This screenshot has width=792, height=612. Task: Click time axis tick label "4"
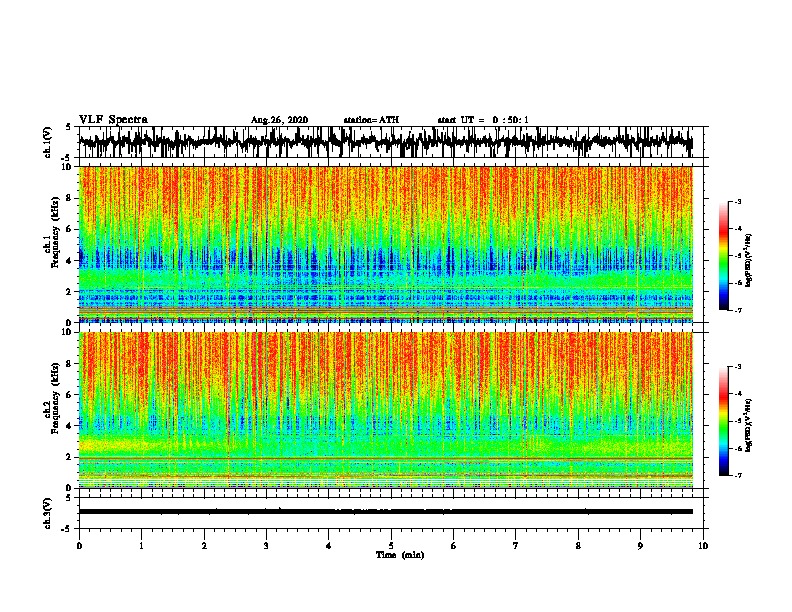point(329,546)
